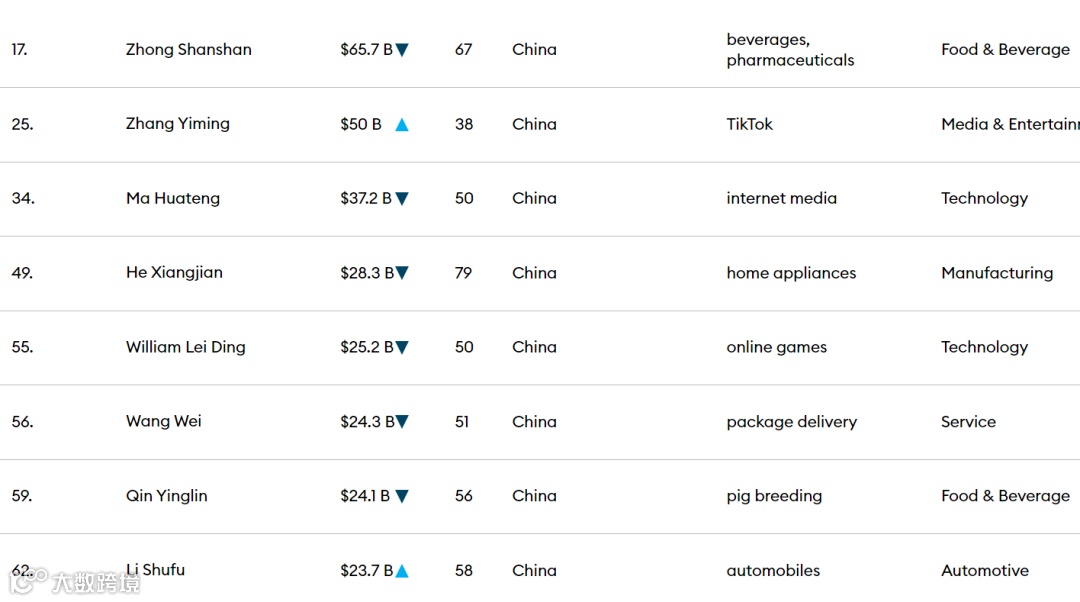1080x602 pixels.
Task: Open Zhong Shanshan's profile name
Action: coord(189,49)
